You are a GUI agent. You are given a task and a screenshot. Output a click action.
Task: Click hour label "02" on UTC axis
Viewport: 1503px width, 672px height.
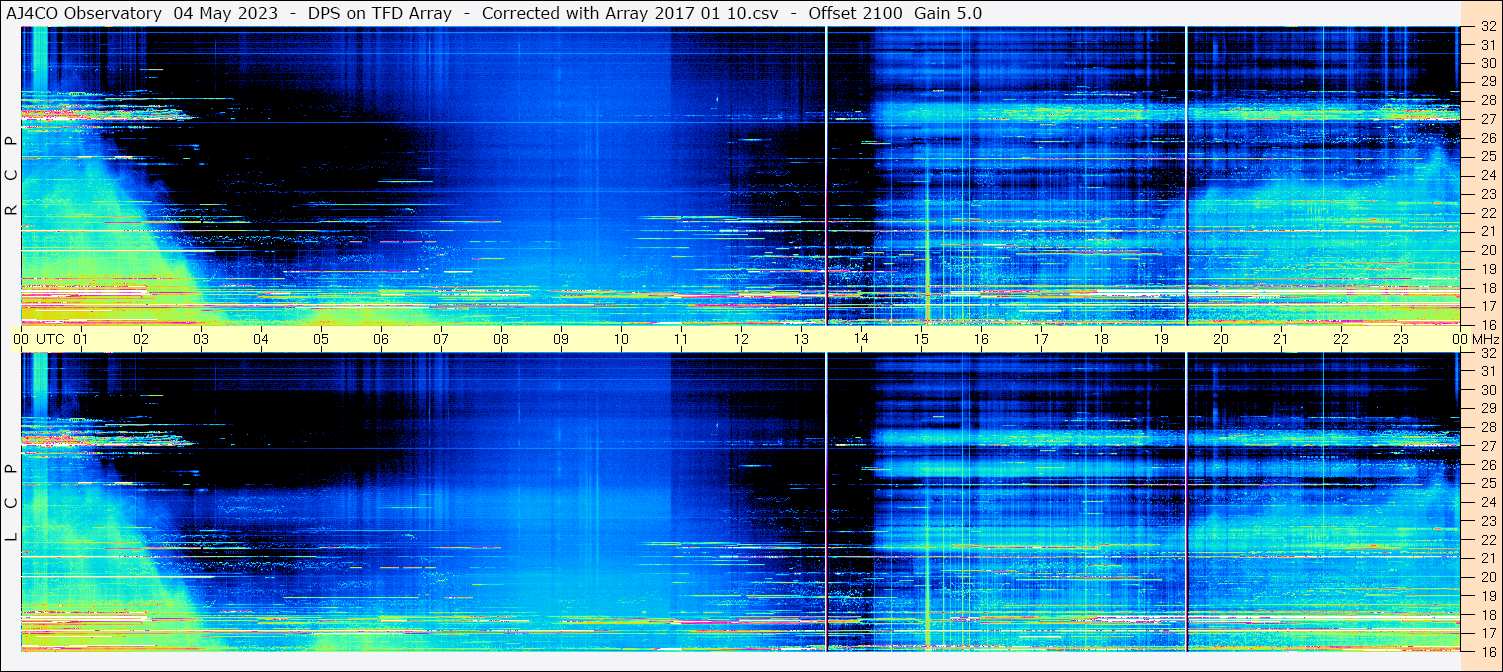click(x=141, y=339)
